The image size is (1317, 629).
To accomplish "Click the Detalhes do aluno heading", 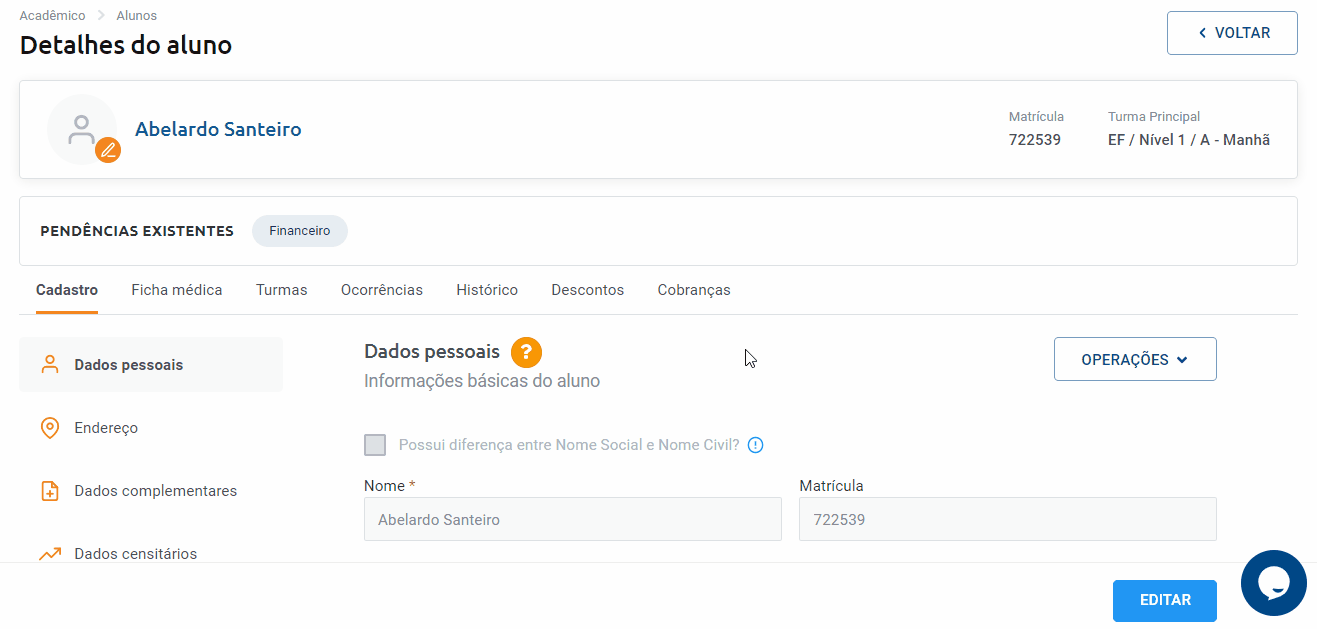I will [126, 45].
